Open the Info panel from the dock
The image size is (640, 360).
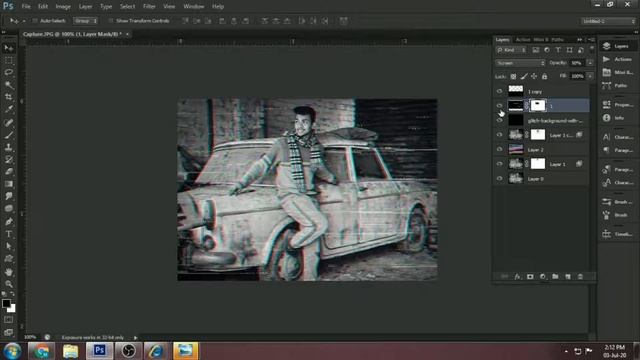pyautogui.click(x=618, y=118)
